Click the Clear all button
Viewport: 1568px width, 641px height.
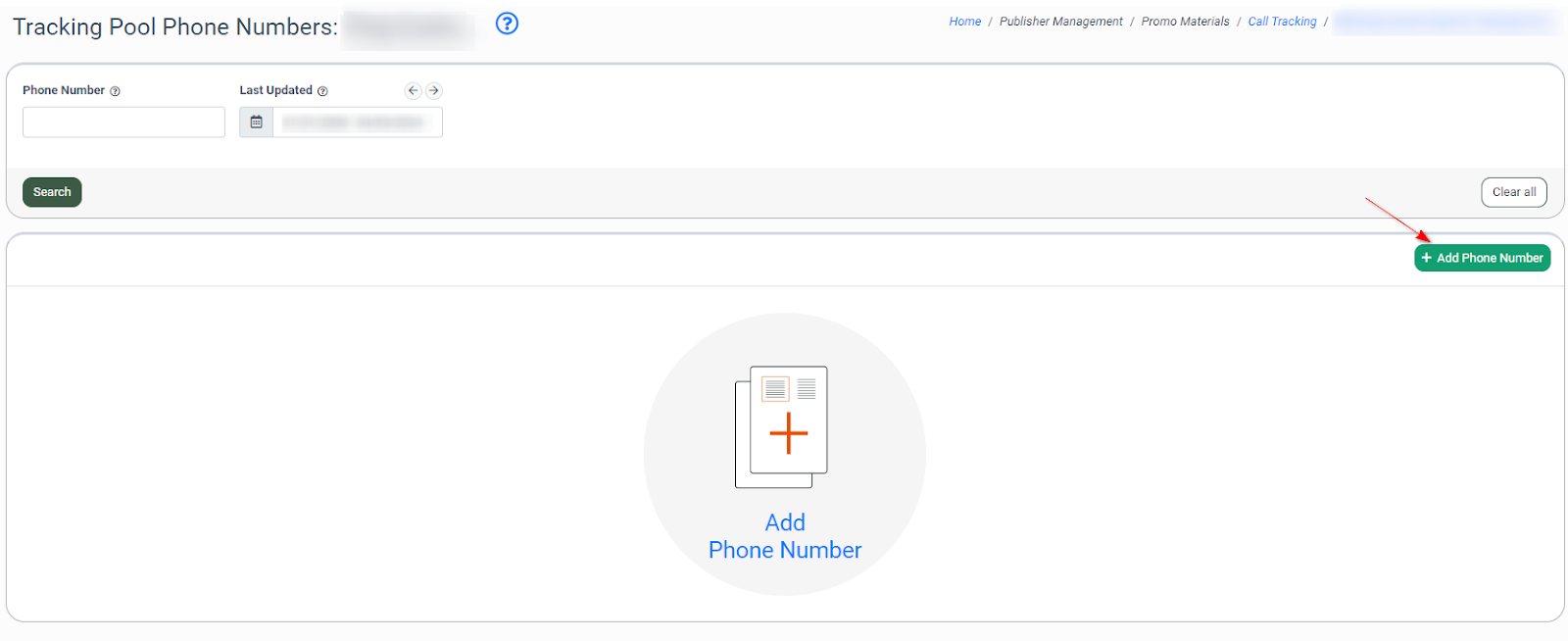[1514, 192]
